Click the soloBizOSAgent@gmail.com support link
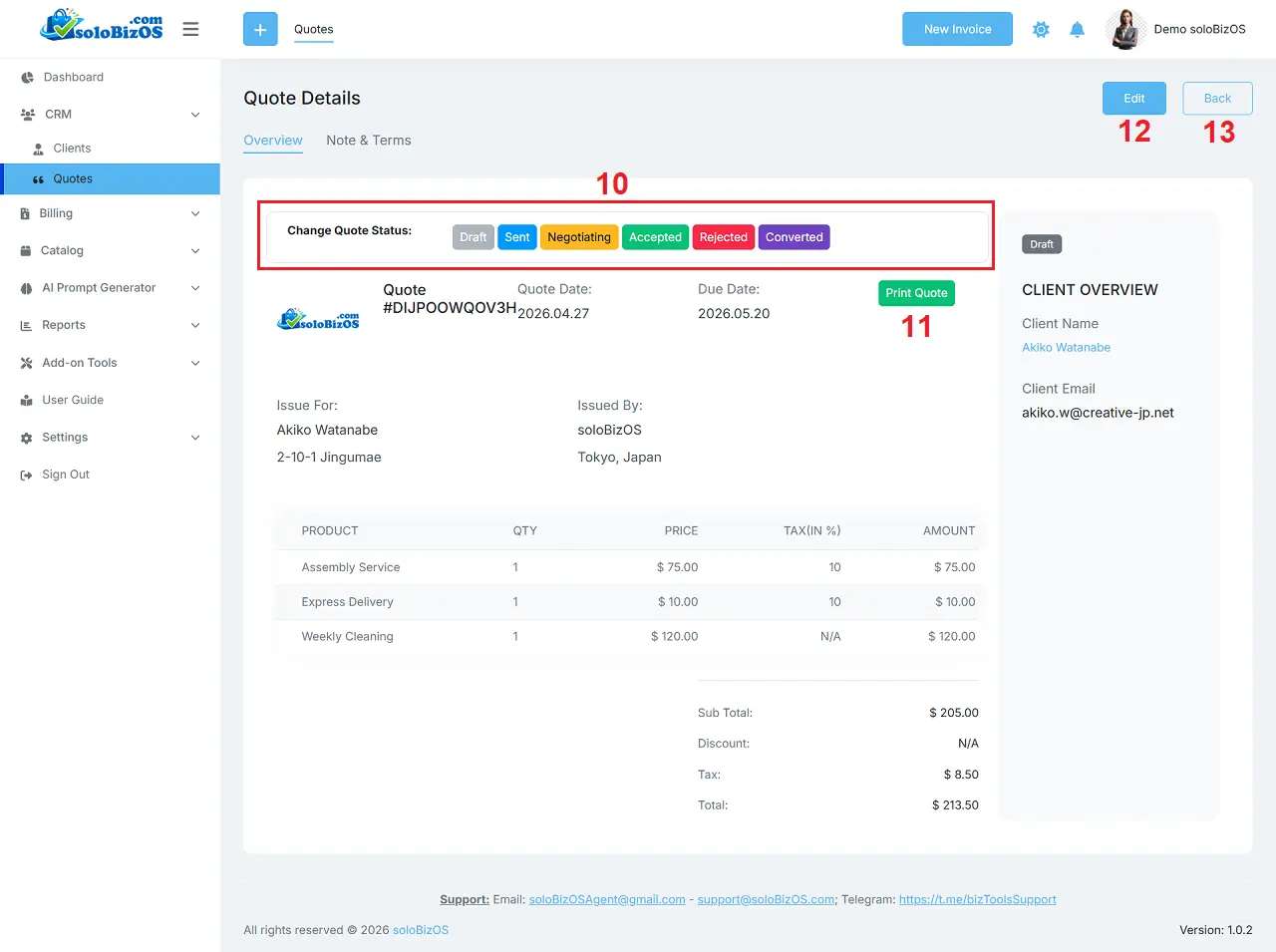 click(x=607, y=900)
